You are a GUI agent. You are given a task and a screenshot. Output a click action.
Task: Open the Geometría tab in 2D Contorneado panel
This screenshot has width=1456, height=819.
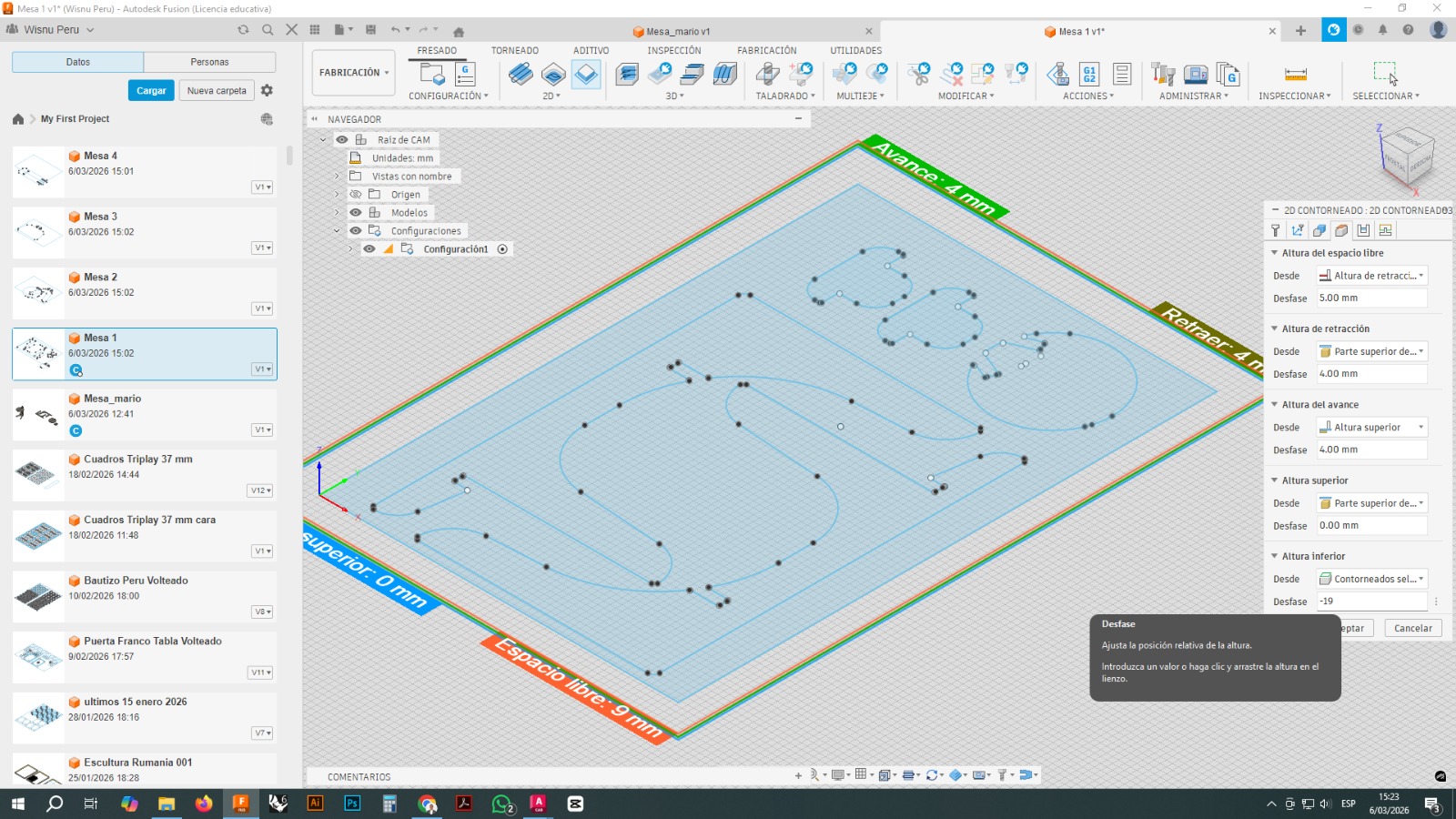coord(1297,230)
